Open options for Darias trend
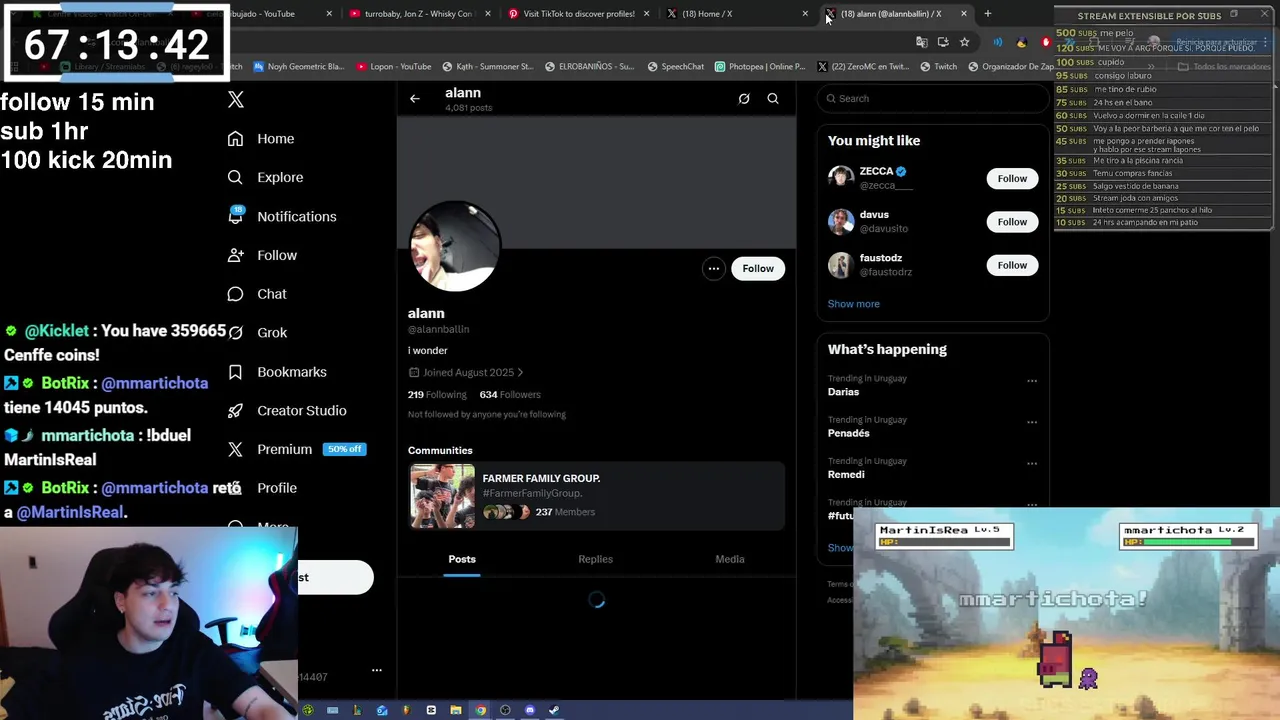Screen dimensions: 1280x720 pyautogui.click(x=1032, y=381)
